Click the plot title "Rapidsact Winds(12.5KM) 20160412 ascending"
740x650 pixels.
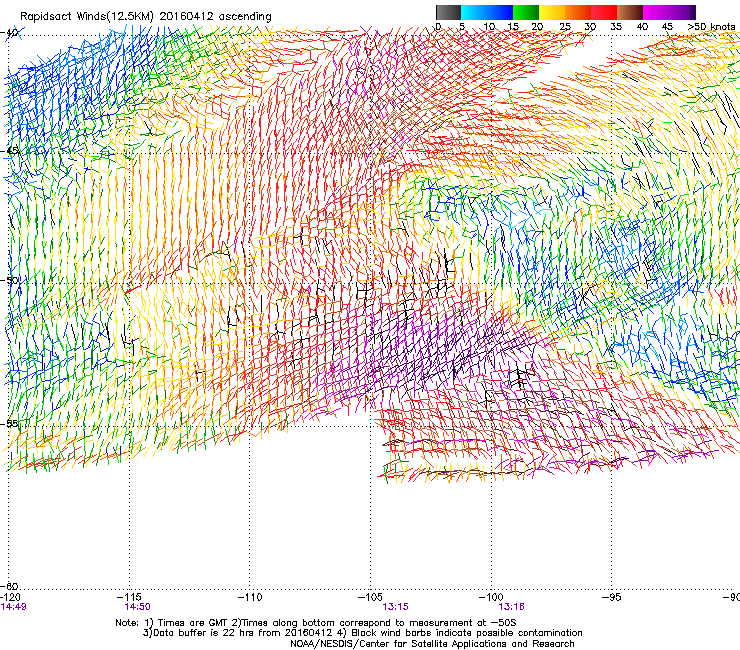point(146,17)
